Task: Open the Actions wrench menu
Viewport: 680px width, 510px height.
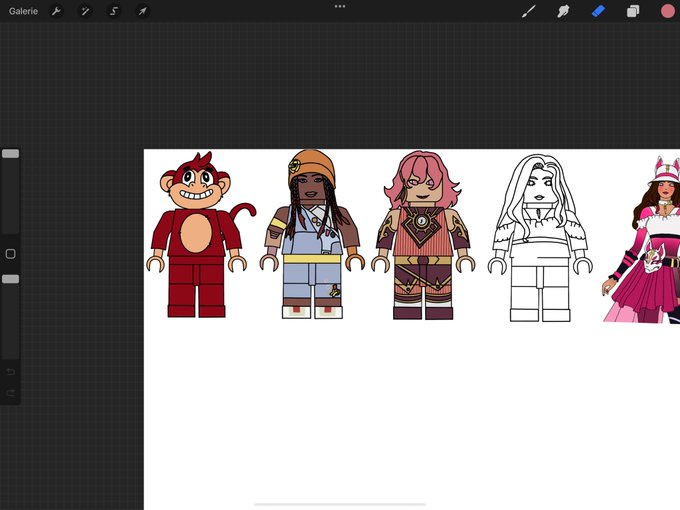Action: click(x=56, y=11)
